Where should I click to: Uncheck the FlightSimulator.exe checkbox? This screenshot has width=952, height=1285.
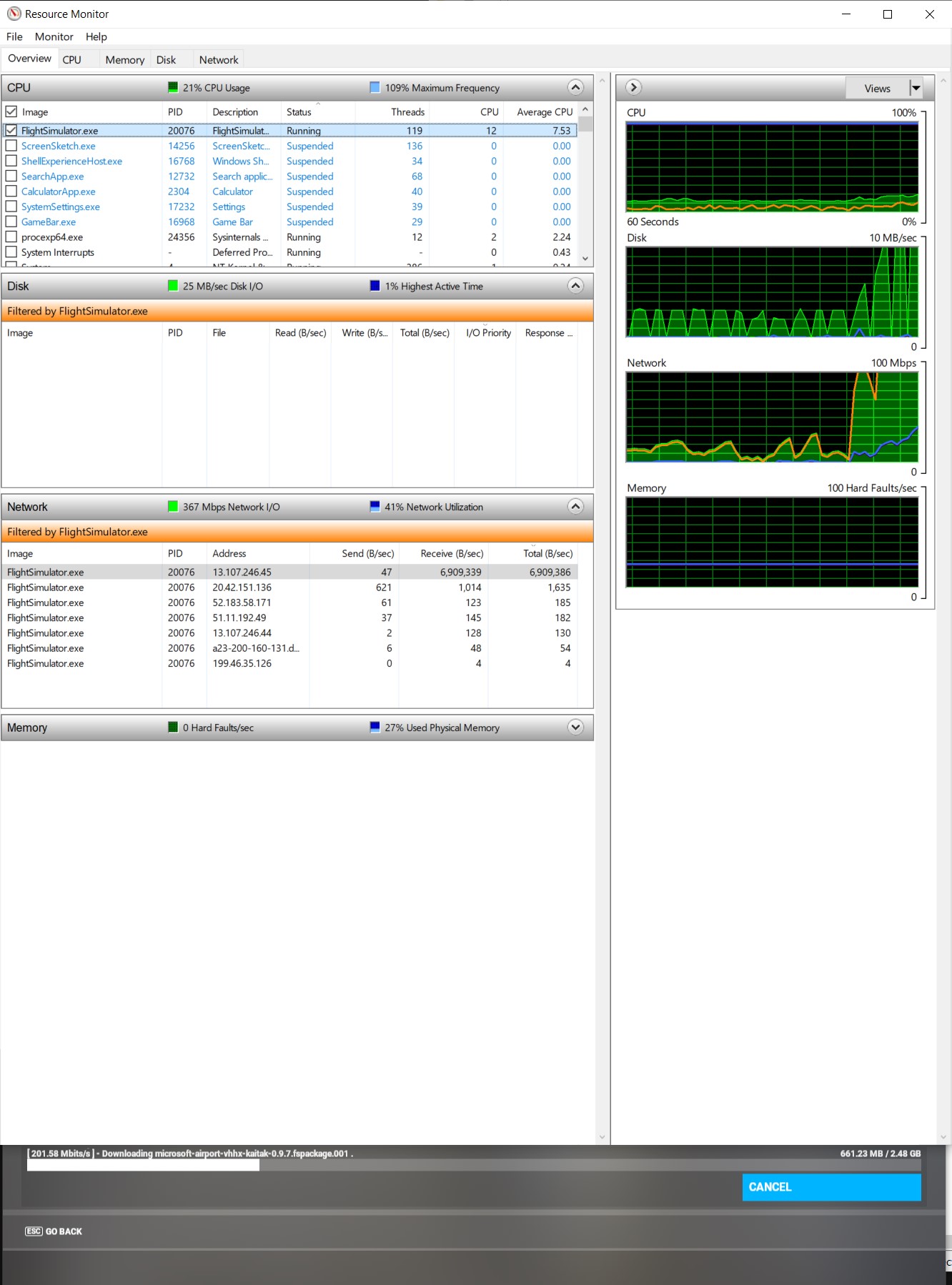pos(11,130)
